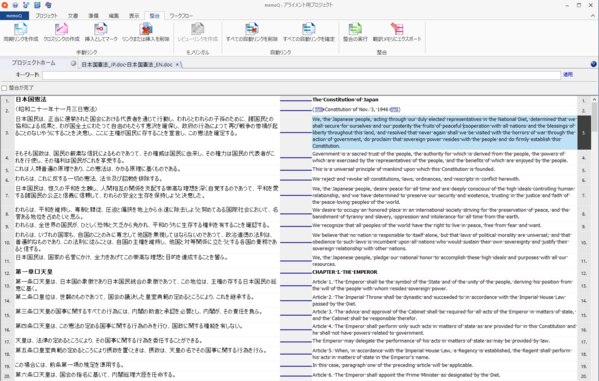Image resolution: width=599 pixels, height=381 pixels.
Task: Collapse the ribbon with the chevron
Action: pyautogui.click(x=593, y=16)
